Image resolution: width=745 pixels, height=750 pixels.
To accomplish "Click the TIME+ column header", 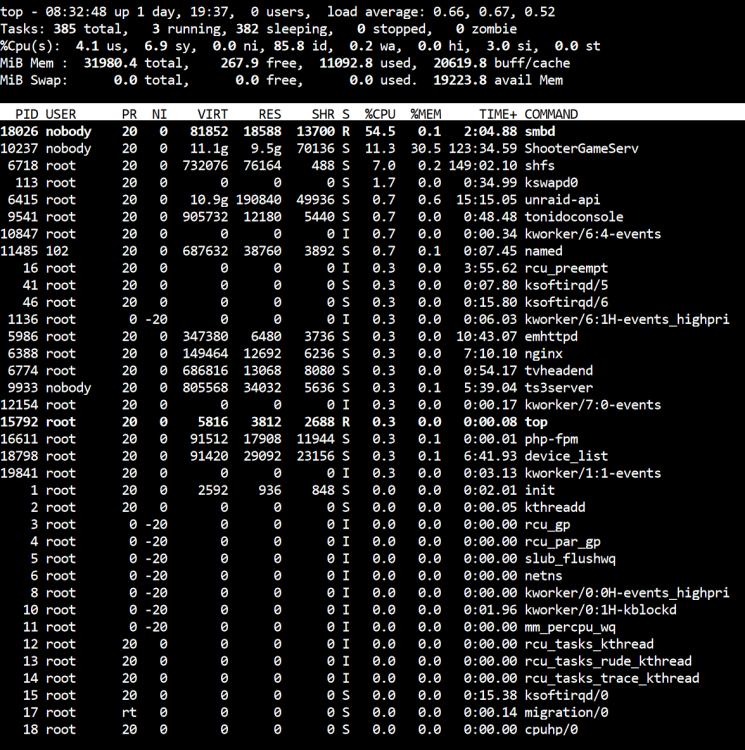I will pyautogui.click(x=498, y=114).
